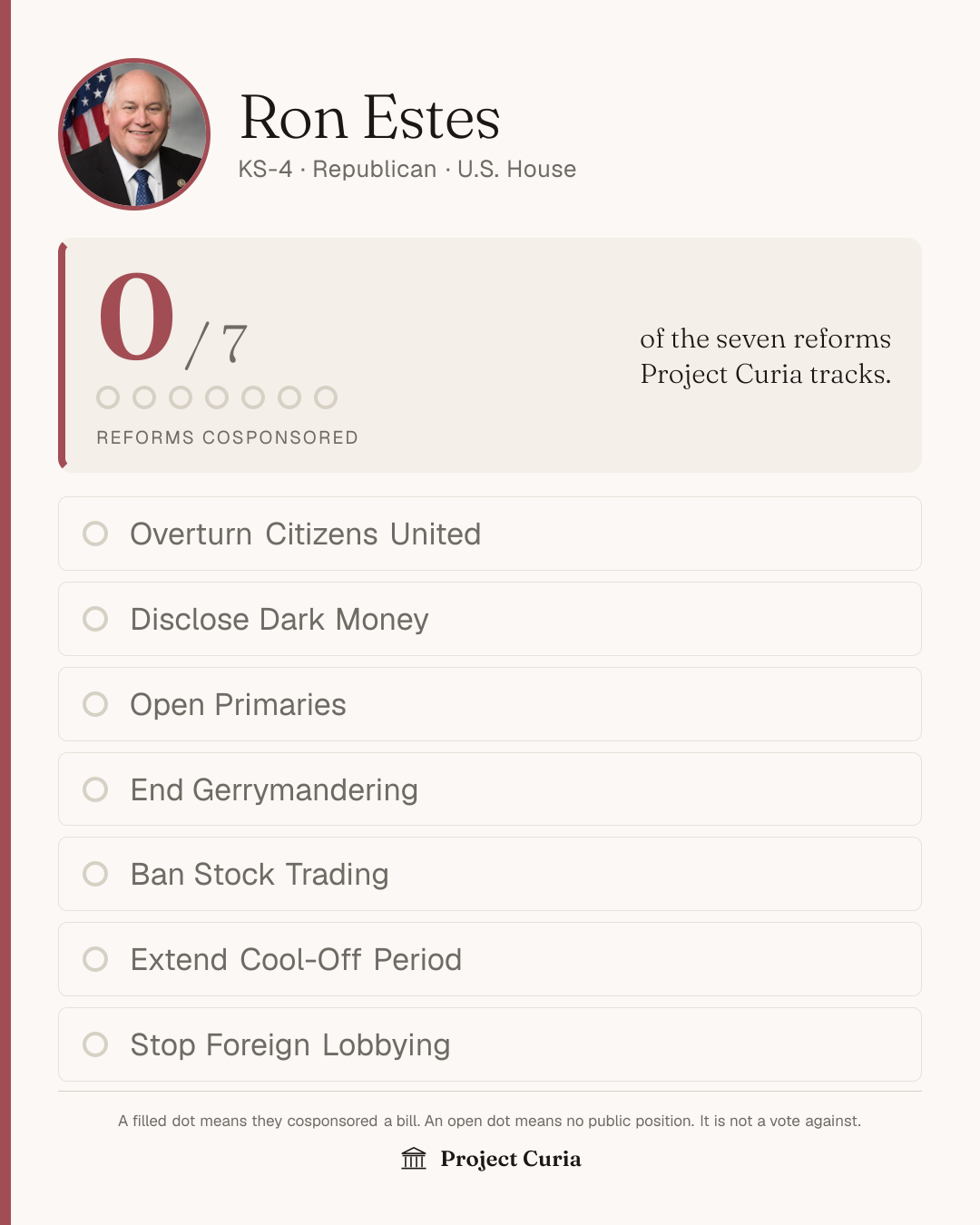Click the last dot under the score
Viewport: 980px width, 1225px height.
coord(326,397)
